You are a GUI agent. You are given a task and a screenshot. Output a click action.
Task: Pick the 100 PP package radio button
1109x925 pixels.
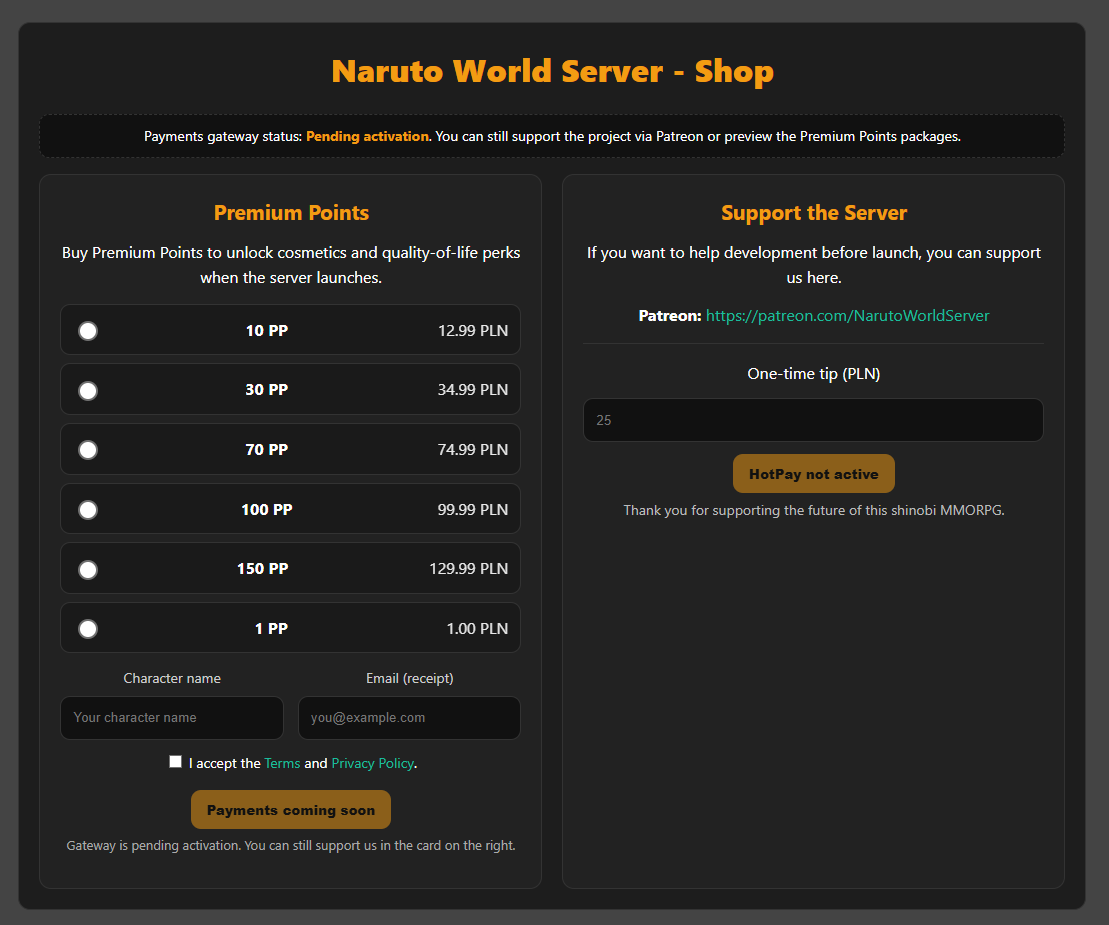tap(88, 509)
